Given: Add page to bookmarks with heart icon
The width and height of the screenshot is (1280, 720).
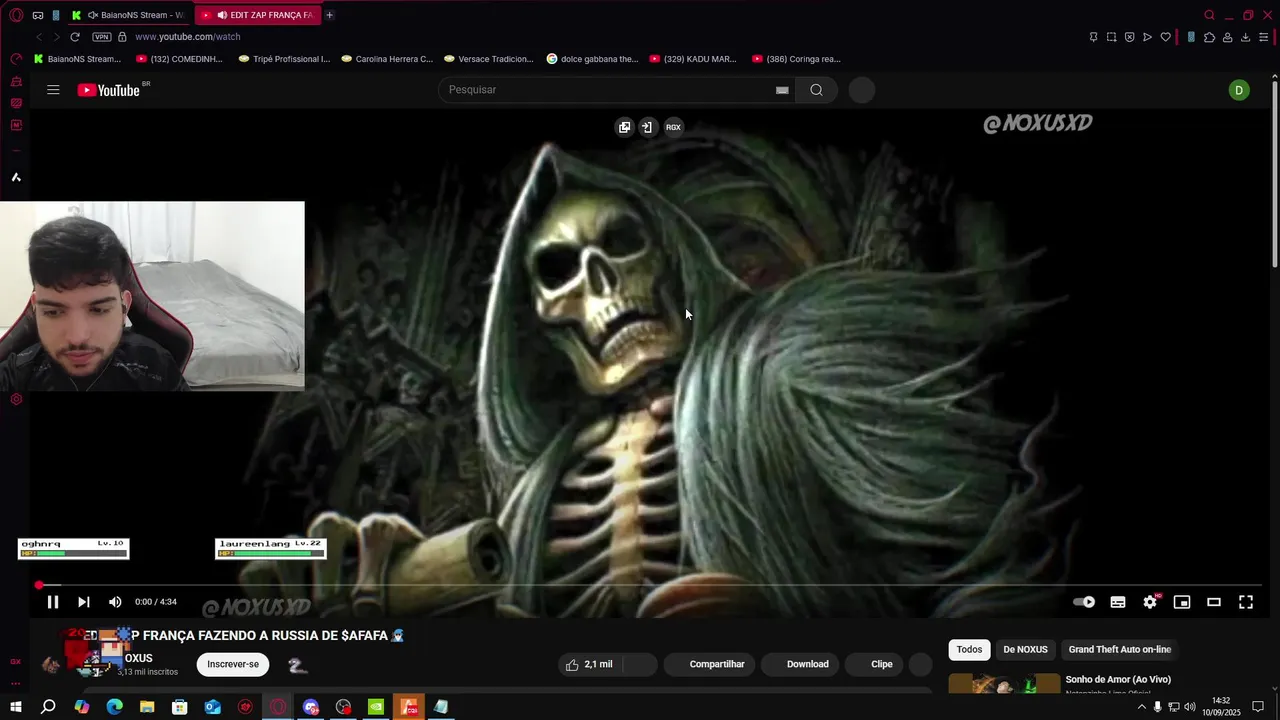Looking at the screenshot, I should point(1165,37).
